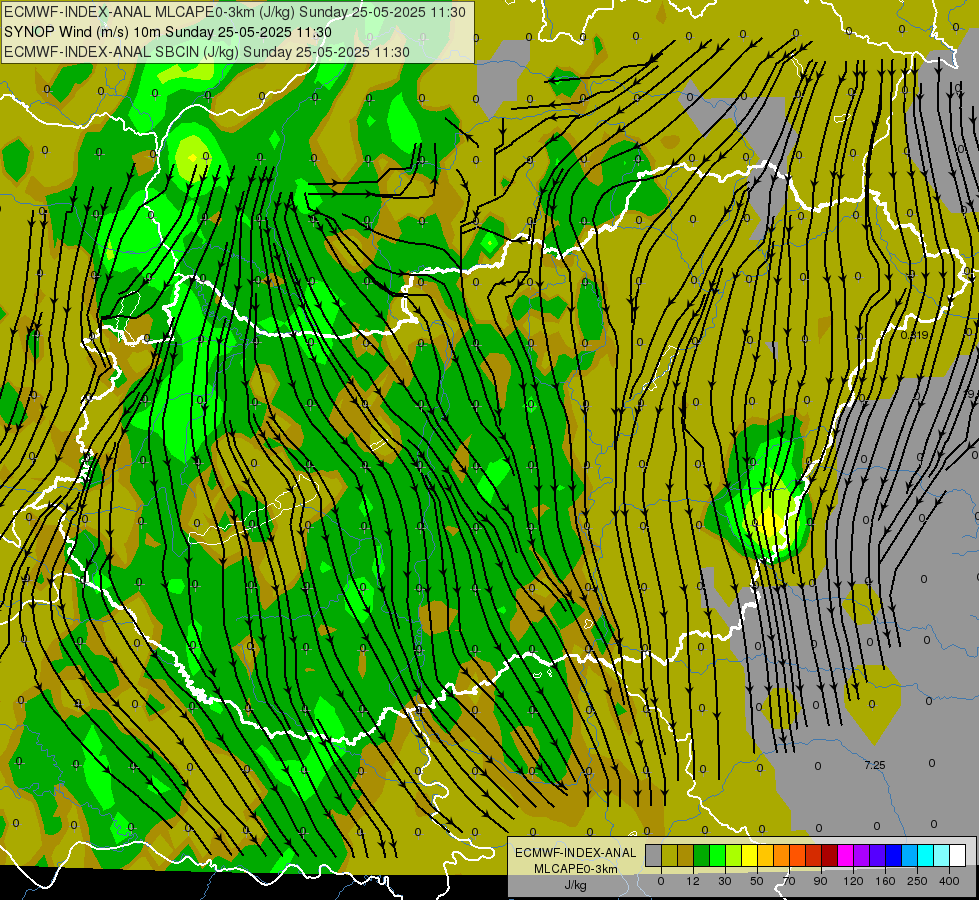The image size is (979, 900).
Task: Click the dark green legend swatch
Action: coord(702,856)
